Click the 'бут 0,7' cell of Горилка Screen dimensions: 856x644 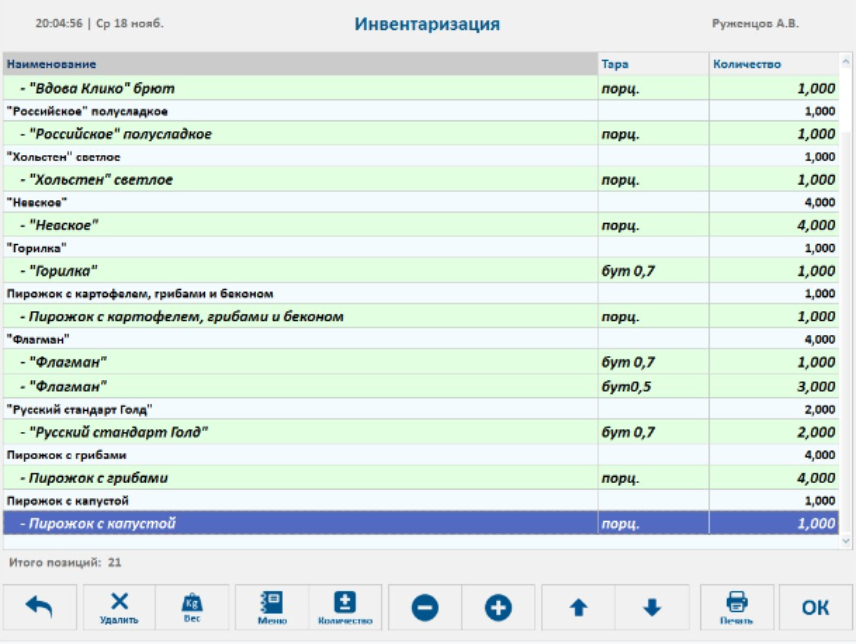pos(653,271)
